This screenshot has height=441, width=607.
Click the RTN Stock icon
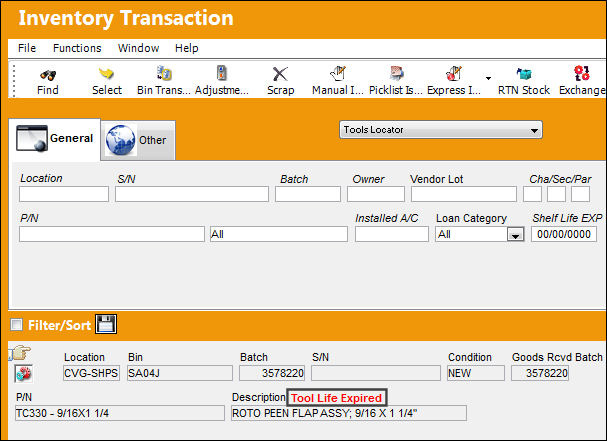click(524, 73)
